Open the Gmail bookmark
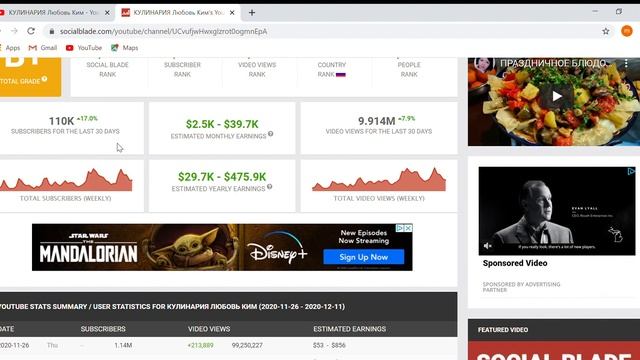Viewport: 640px width, 360px height. [43, 48]
